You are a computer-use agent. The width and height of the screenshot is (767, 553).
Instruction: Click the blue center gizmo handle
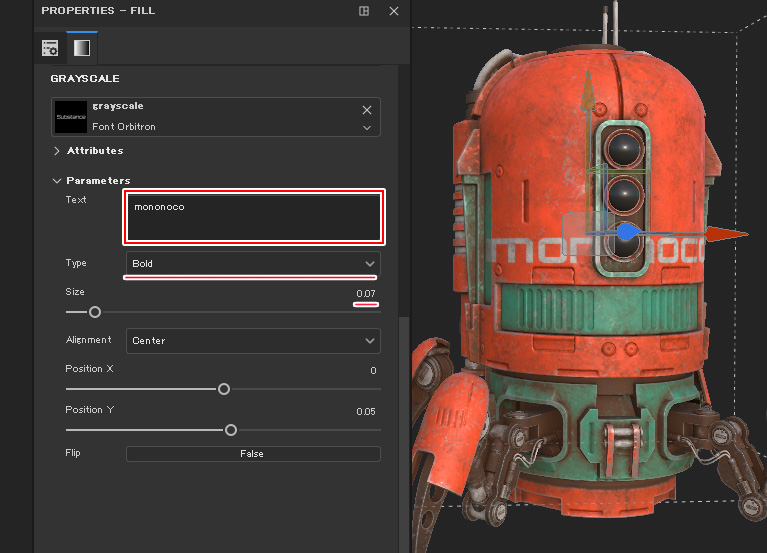pyautogui.click(x=626, y=232)
